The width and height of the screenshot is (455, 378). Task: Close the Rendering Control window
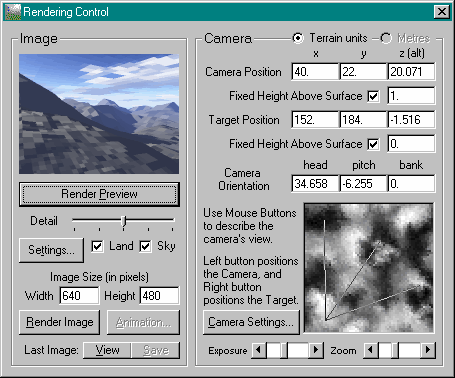click(x=442, y=12)
